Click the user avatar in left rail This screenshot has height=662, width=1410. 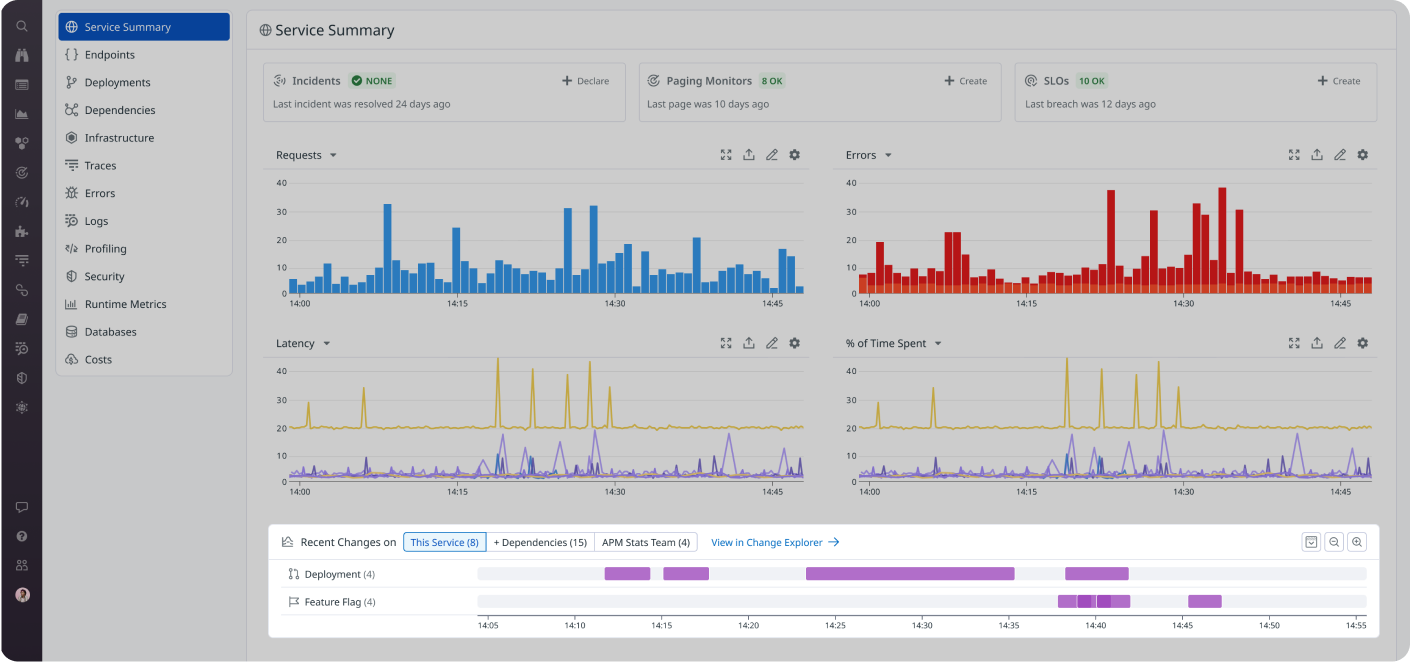tap(22, 595)
